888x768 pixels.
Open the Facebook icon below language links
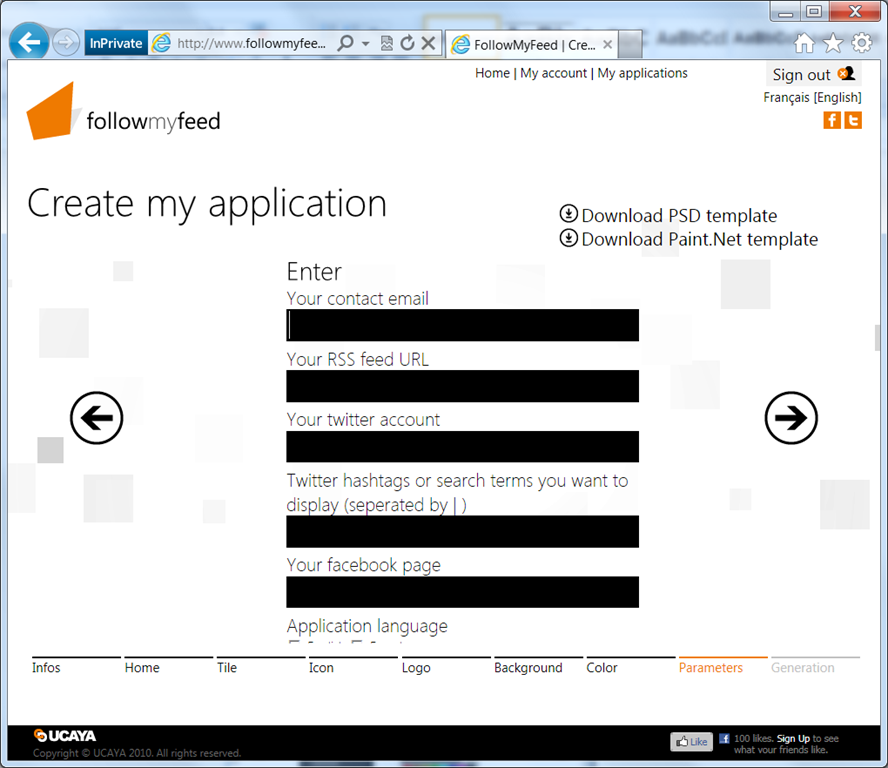point(832,120)
